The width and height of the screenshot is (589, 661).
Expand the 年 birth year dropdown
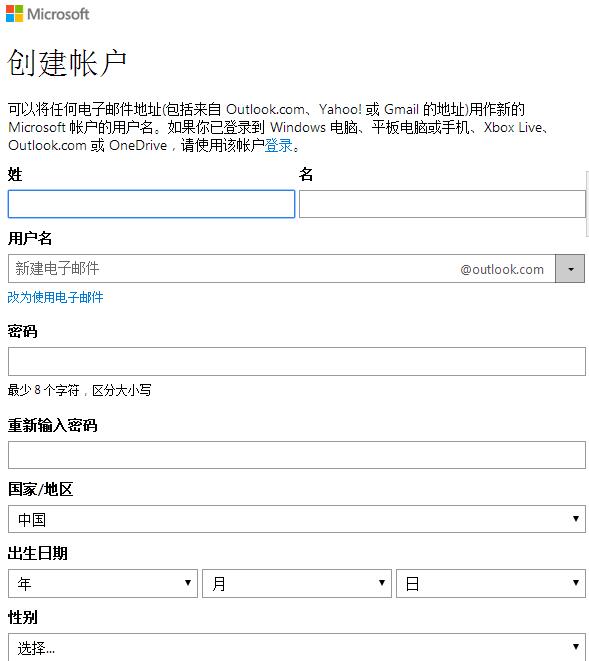103,583
